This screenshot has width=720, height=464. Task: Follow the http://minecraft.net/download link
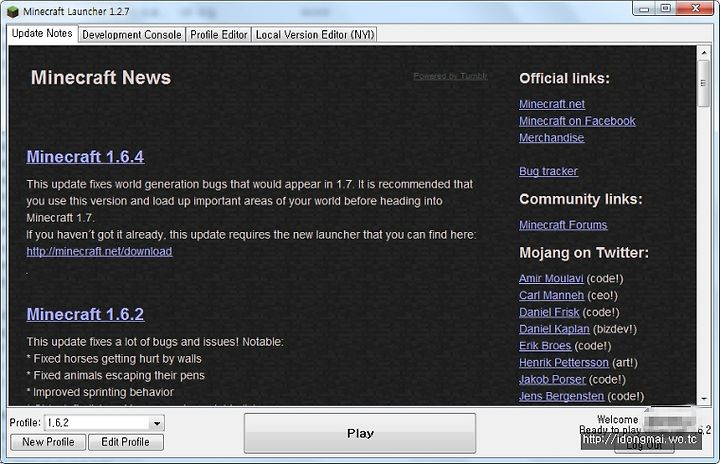pos(99,251)
